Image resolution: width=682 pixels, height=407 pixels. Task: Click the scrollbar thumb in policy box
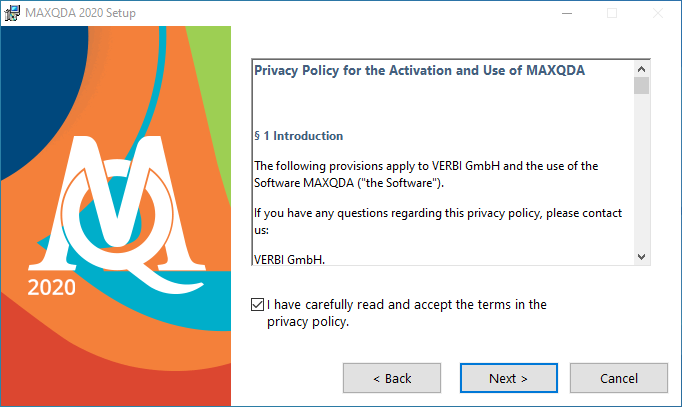pyautogui.click(x=641, y=86)
